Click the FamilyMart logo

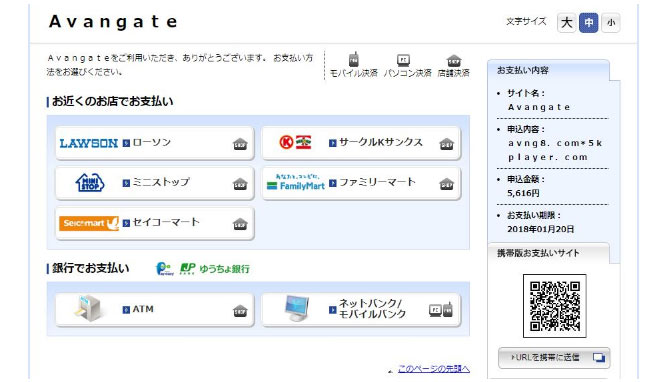tap(296, 182)
